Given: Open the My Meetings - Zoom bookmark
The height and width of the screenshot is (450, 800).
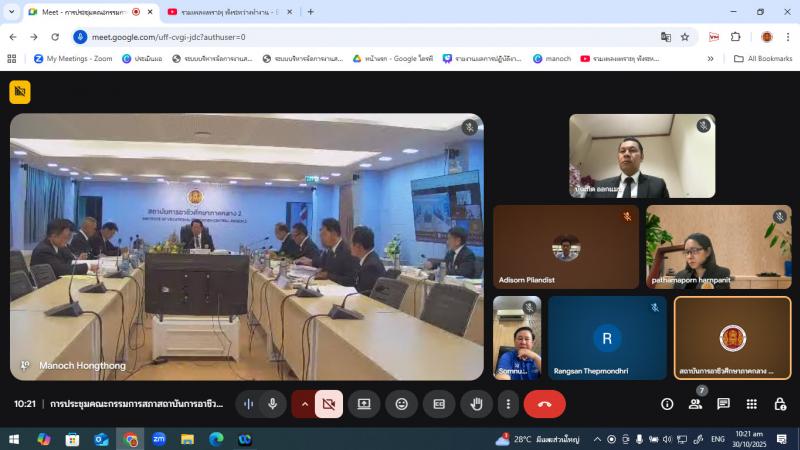Looking at the screenshot, I should tap(73, 59).
